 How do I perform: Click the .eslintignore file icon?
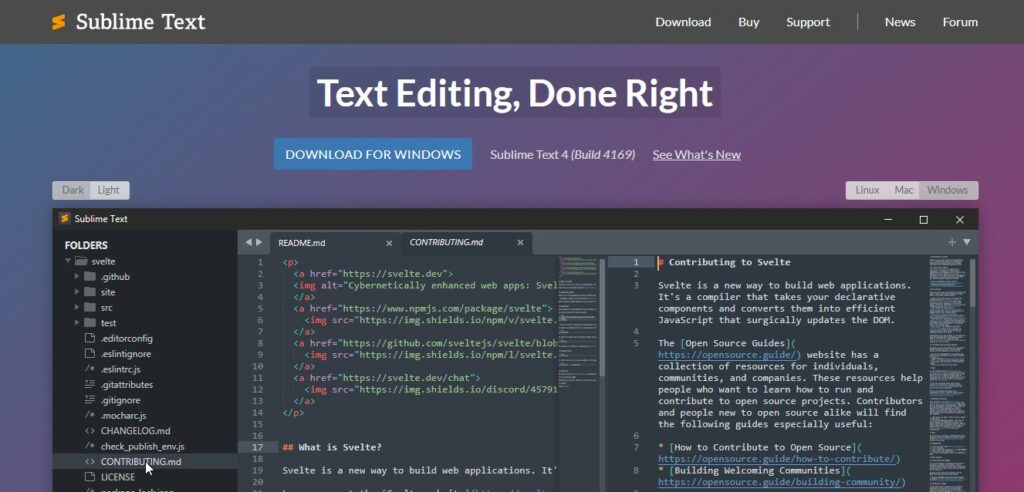pos(90,353)
